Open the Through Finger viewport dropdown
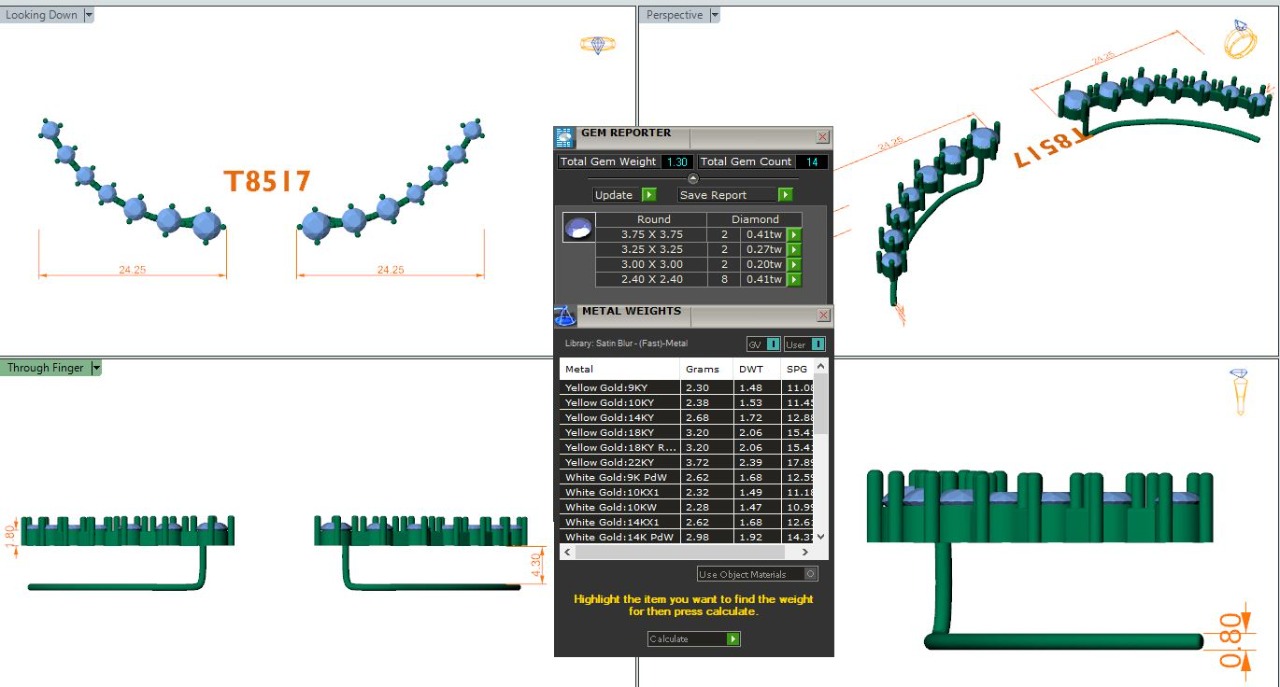Viewport: 1280px width, 687px height. 96,368
